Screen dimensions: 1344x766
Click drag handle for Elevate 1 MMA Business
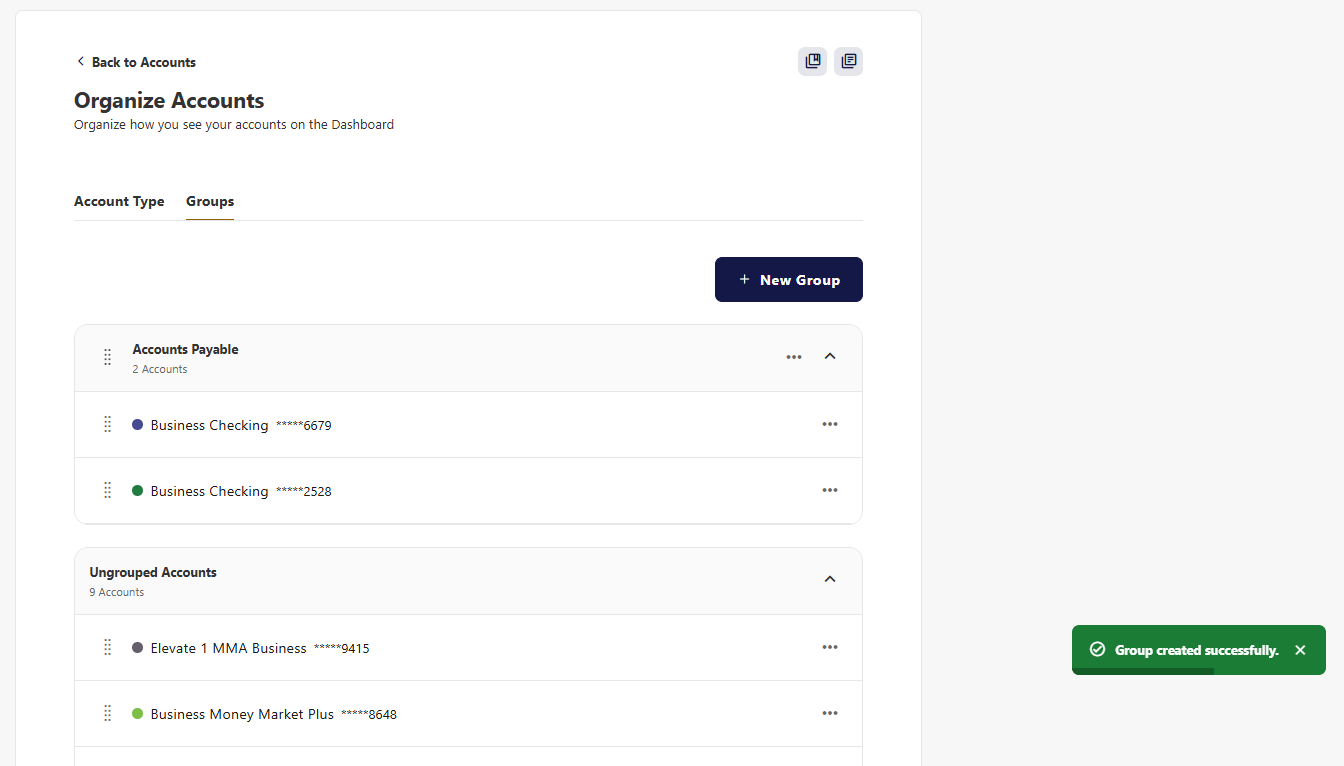pos(107,647)
